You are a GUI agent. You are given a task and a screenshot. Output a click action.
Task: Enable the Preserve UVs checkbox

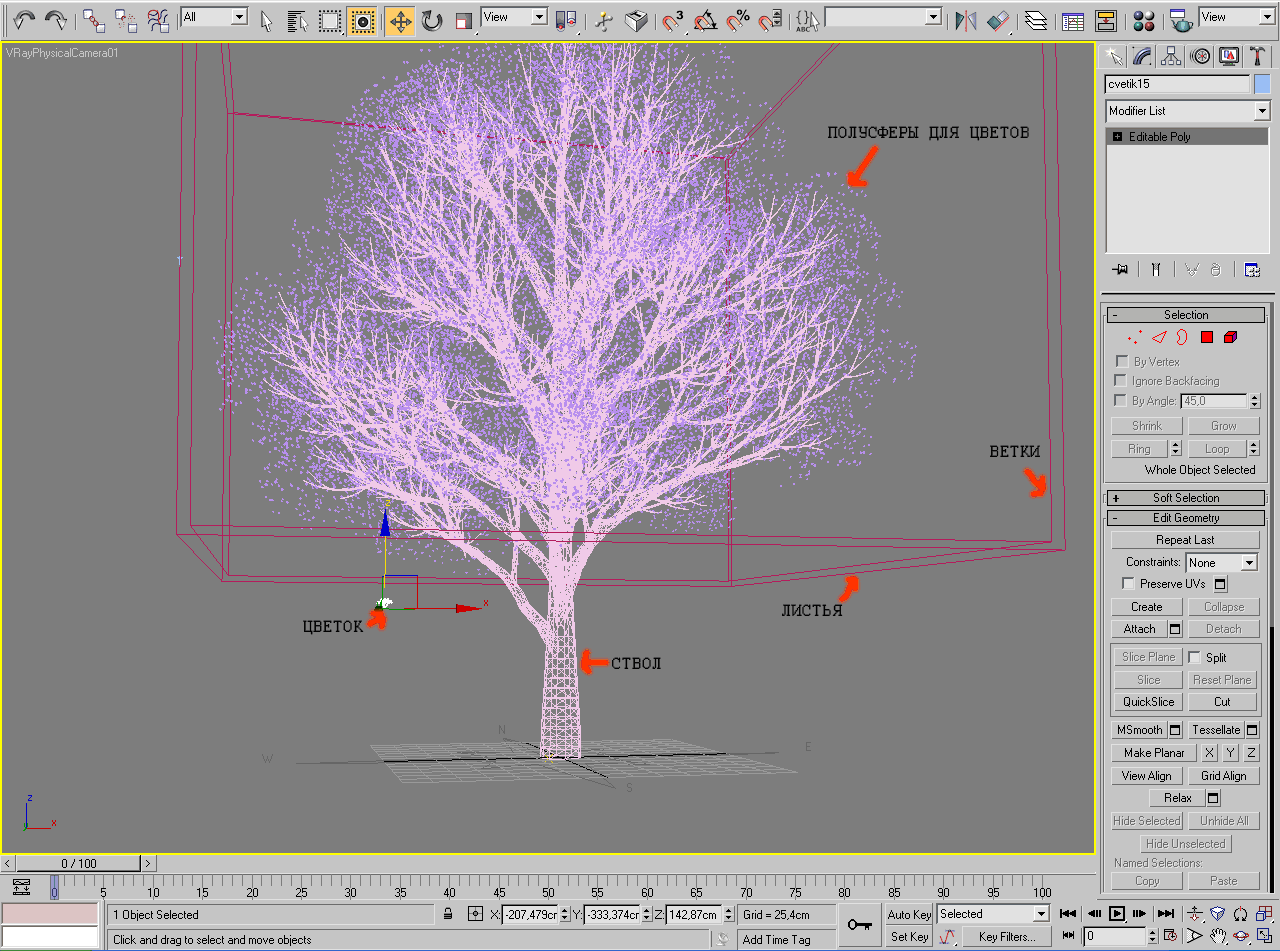(1128, 584)
